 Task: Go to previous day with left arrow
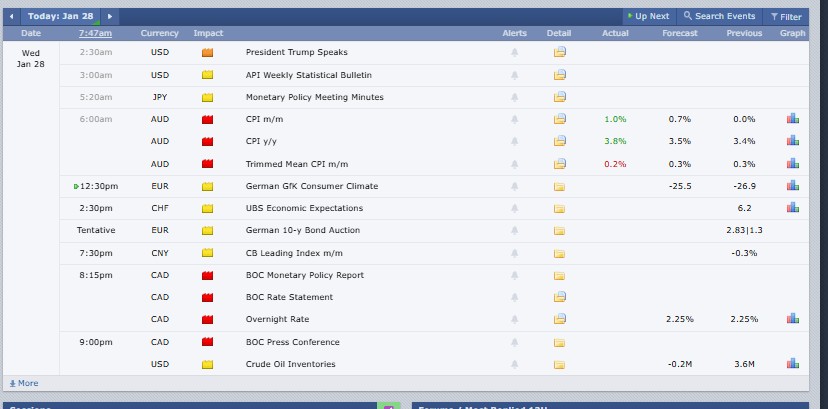(x=12, y=16)
